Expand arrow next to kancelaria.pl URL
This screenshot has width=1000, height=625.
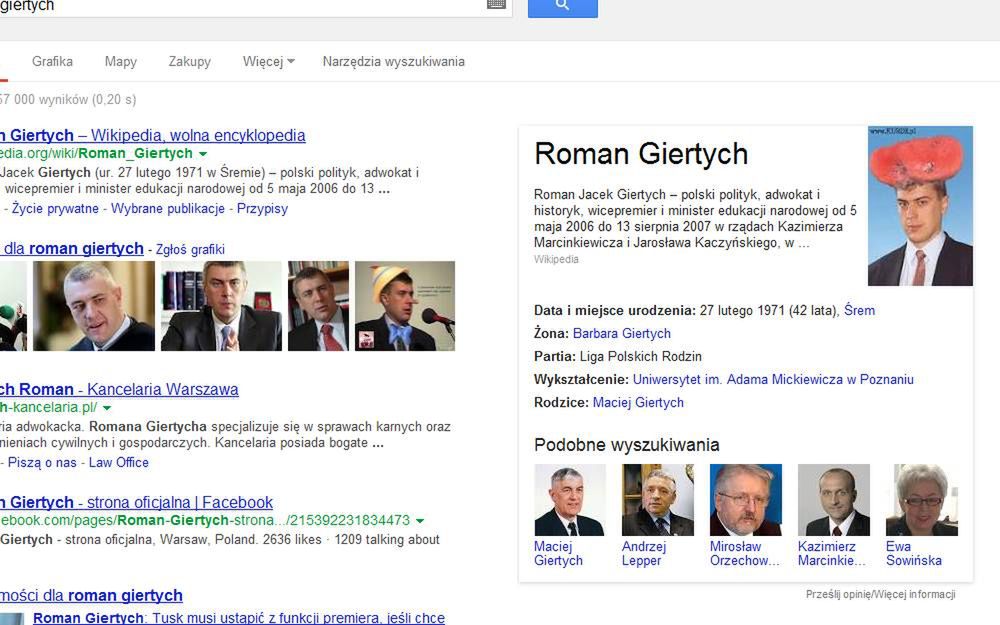pyautogui.click(x=107, y=408)
